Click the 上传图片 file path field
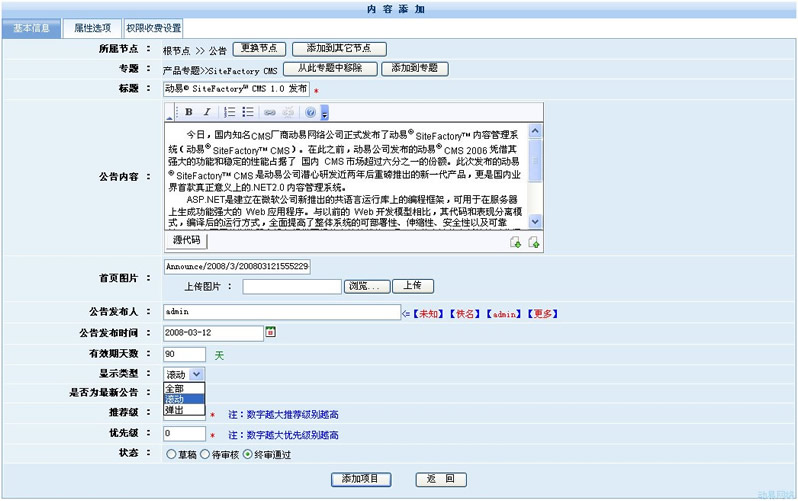The width and height of the screenshot is (798, 501). coord(292,287)
